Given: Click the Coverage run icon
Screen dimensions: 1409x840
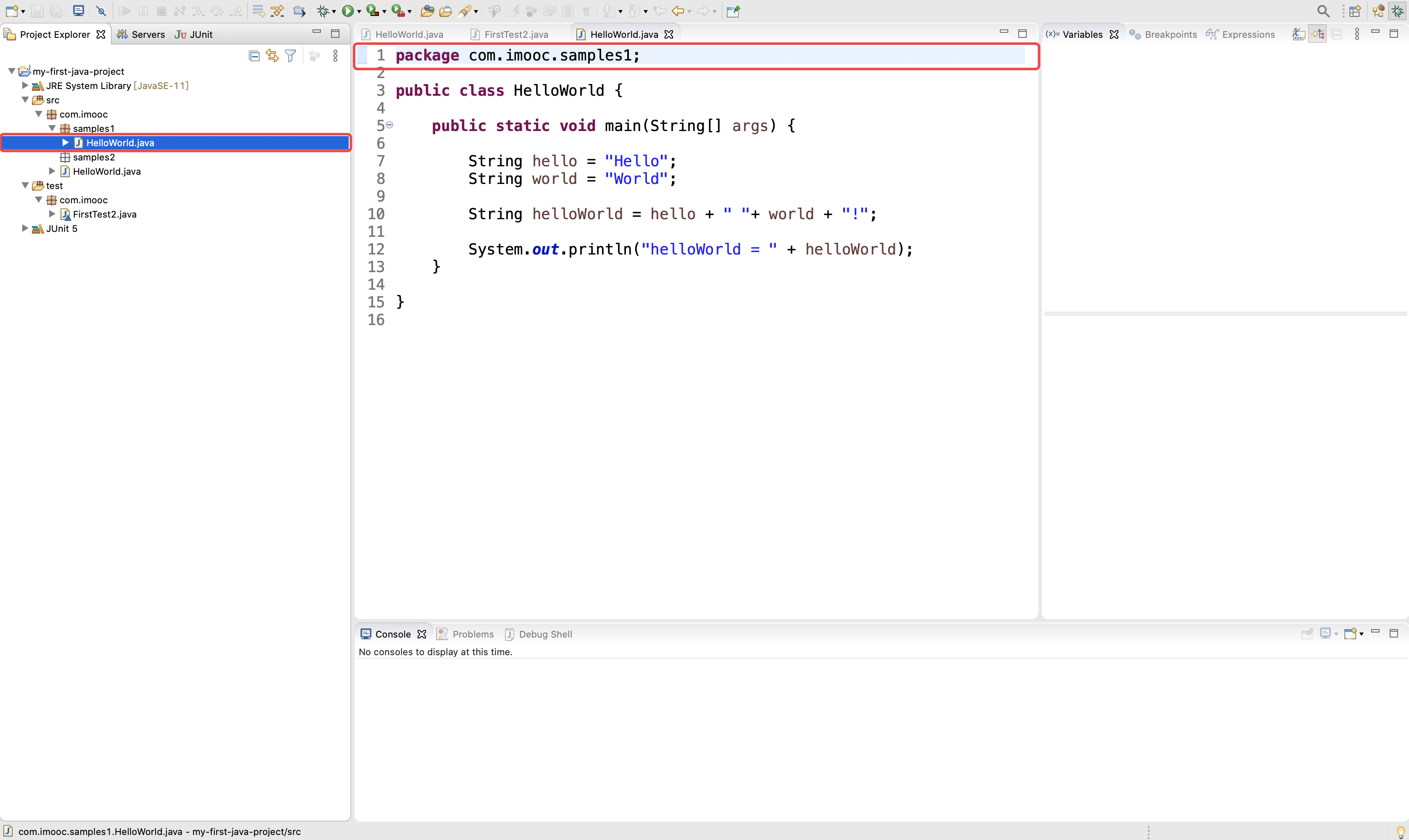Looking at the screenshot, I should 372,11.
